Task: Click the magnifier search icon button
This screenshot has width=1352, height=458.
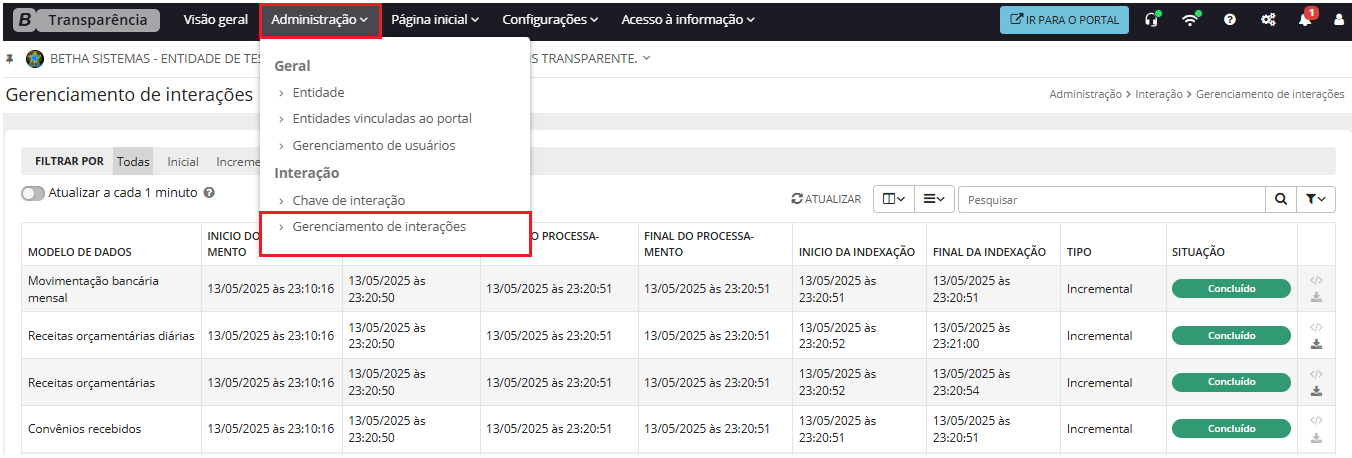Action: coord(1280,199)
